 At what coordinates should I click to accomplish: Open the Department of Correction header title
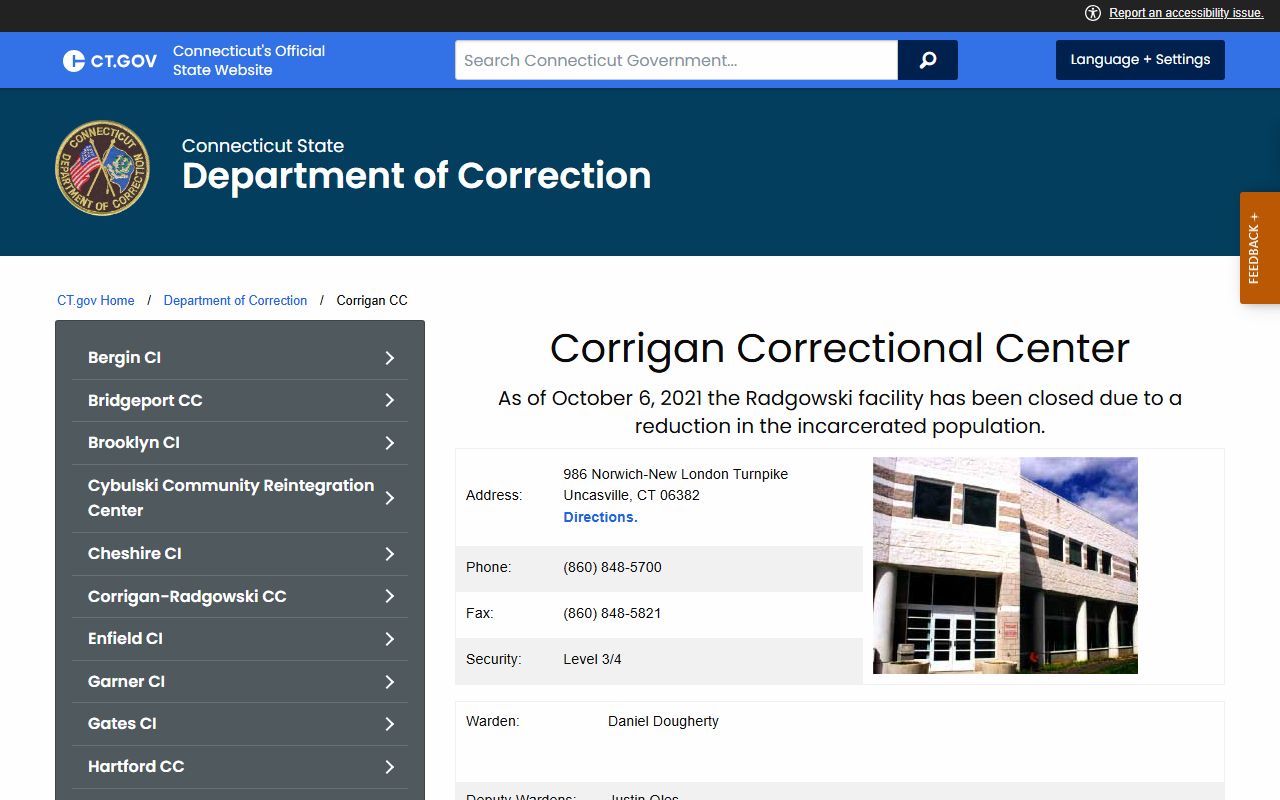[x=416, y=176]
